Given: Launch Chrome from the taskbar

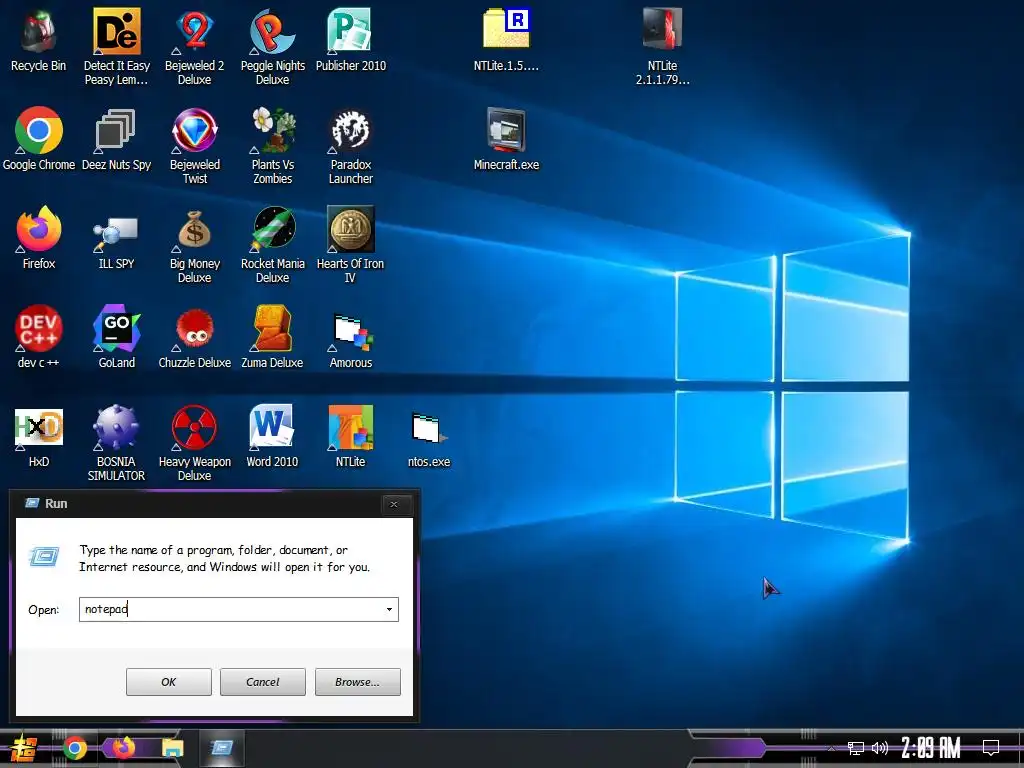Looking at the screenshot, I should pos(74,748).
